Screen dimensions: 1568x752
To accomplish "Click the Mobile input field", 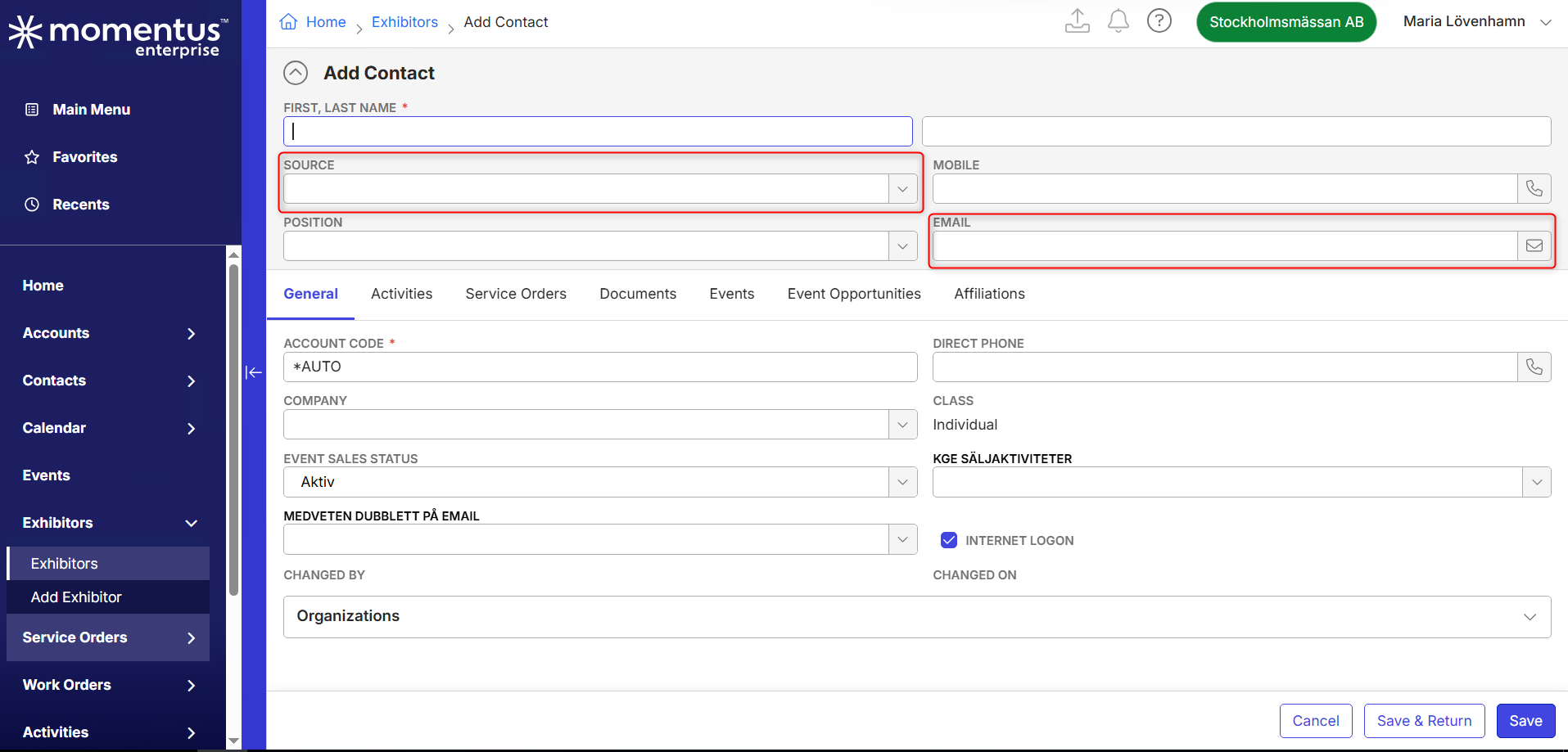I will 1225,189.
